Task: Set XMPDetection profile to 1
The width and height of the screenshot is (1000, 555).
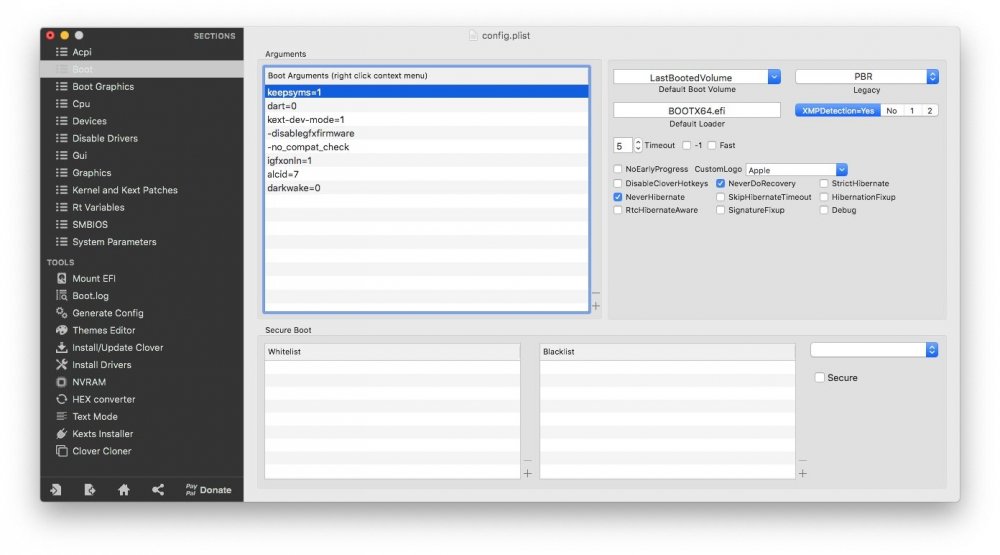Action: click(x=912, y=110)
